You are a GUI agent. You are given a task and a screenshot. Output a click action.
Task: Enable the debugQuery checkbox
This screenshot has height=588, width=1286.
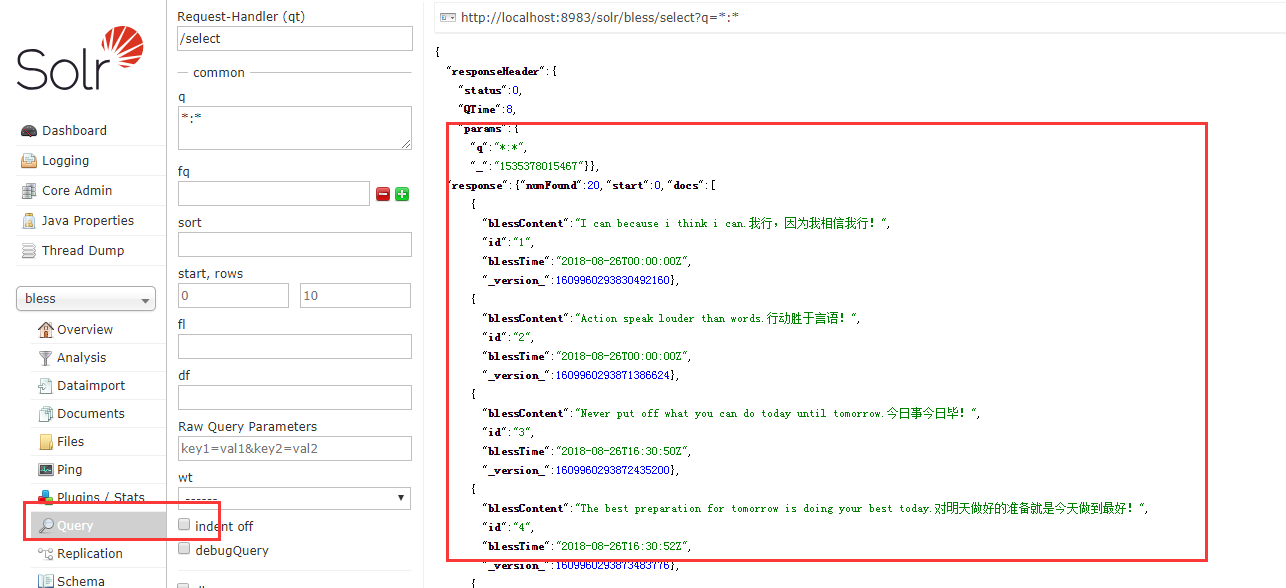point(184,549)
